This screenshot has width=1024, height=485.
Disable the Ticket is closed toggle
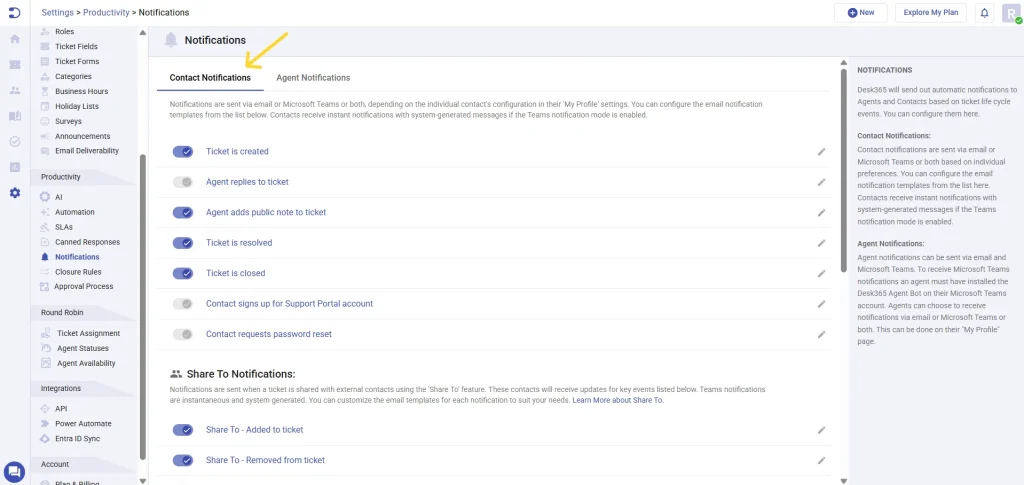[183, 274]
